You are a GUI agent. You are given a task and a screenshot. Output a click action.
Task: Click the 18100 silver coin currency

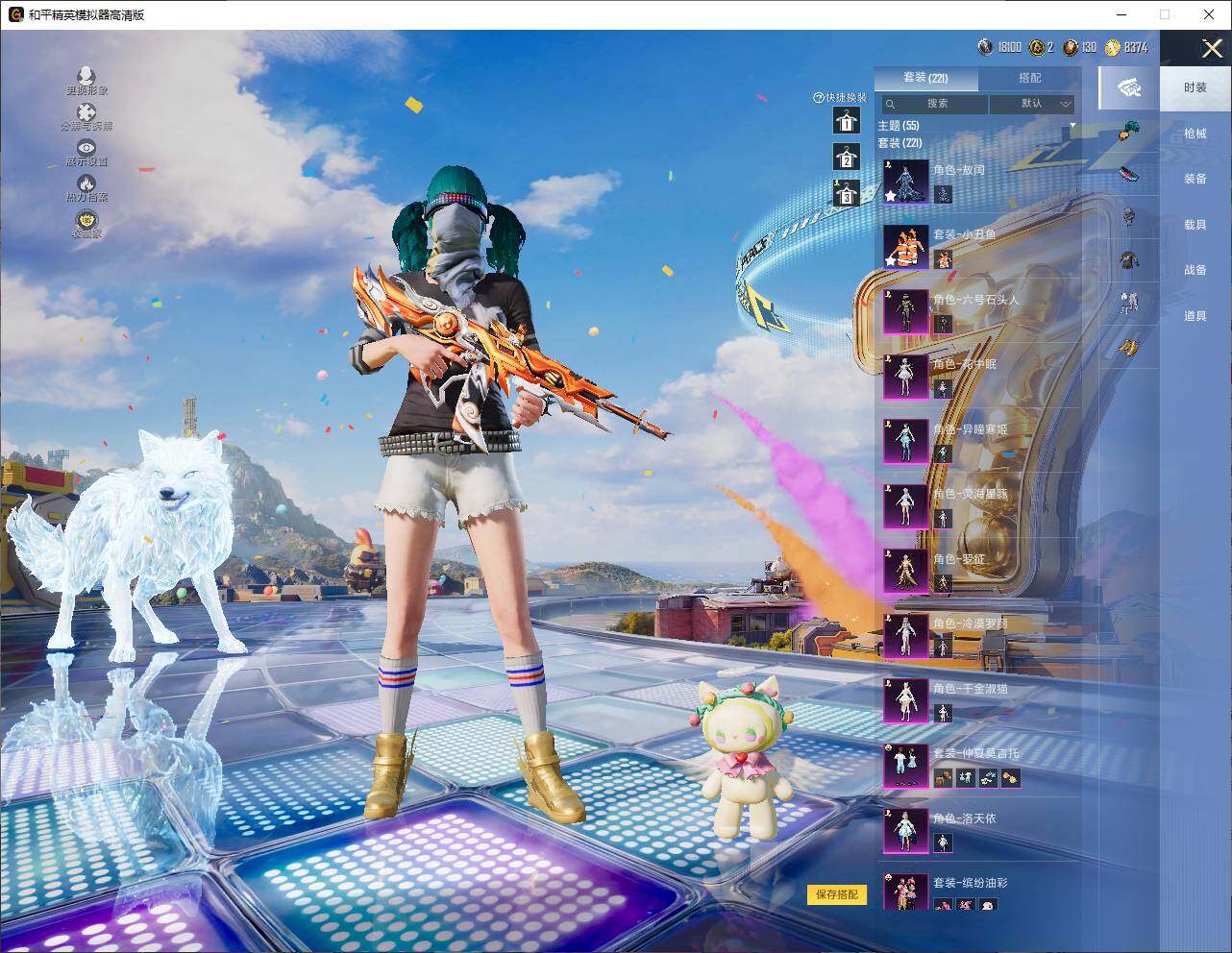(999, 47)
